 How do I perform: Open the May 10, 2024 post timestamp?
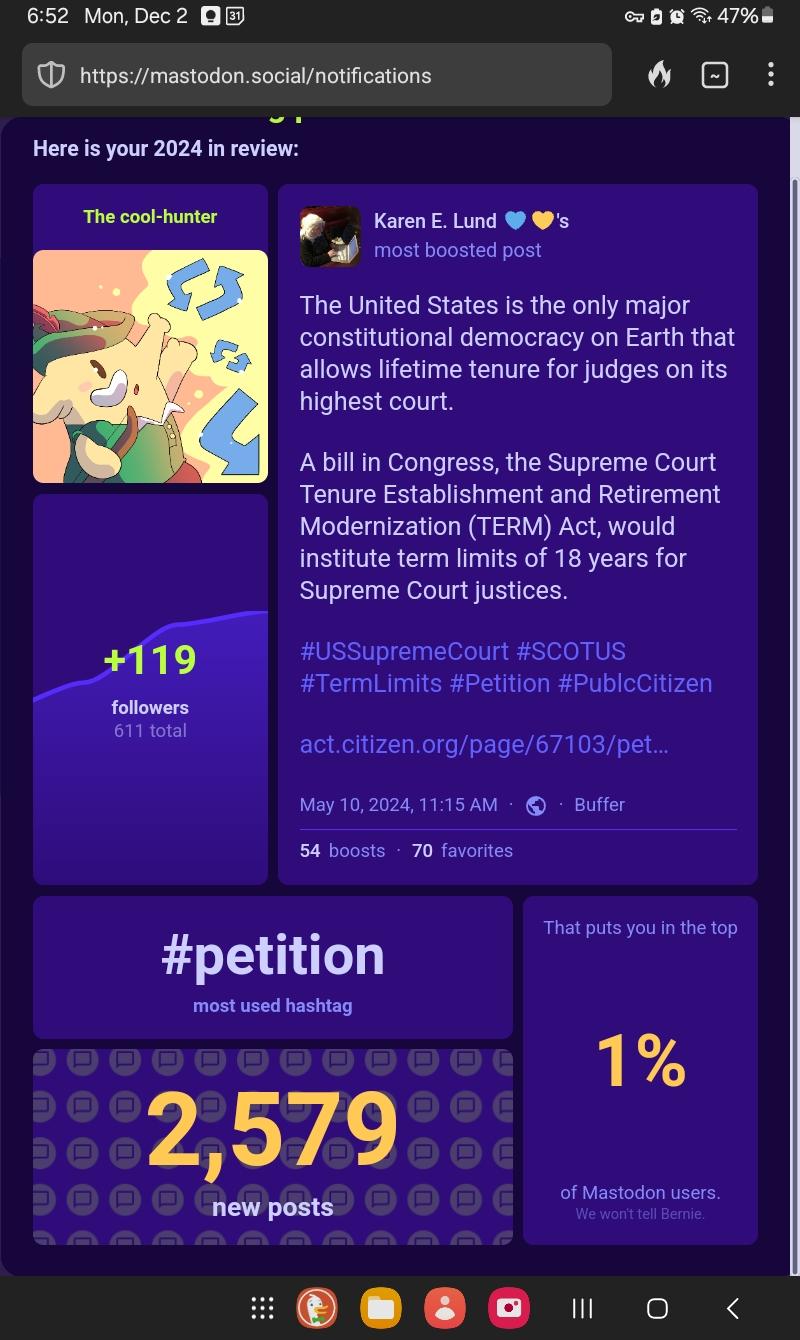pos(398,805)
